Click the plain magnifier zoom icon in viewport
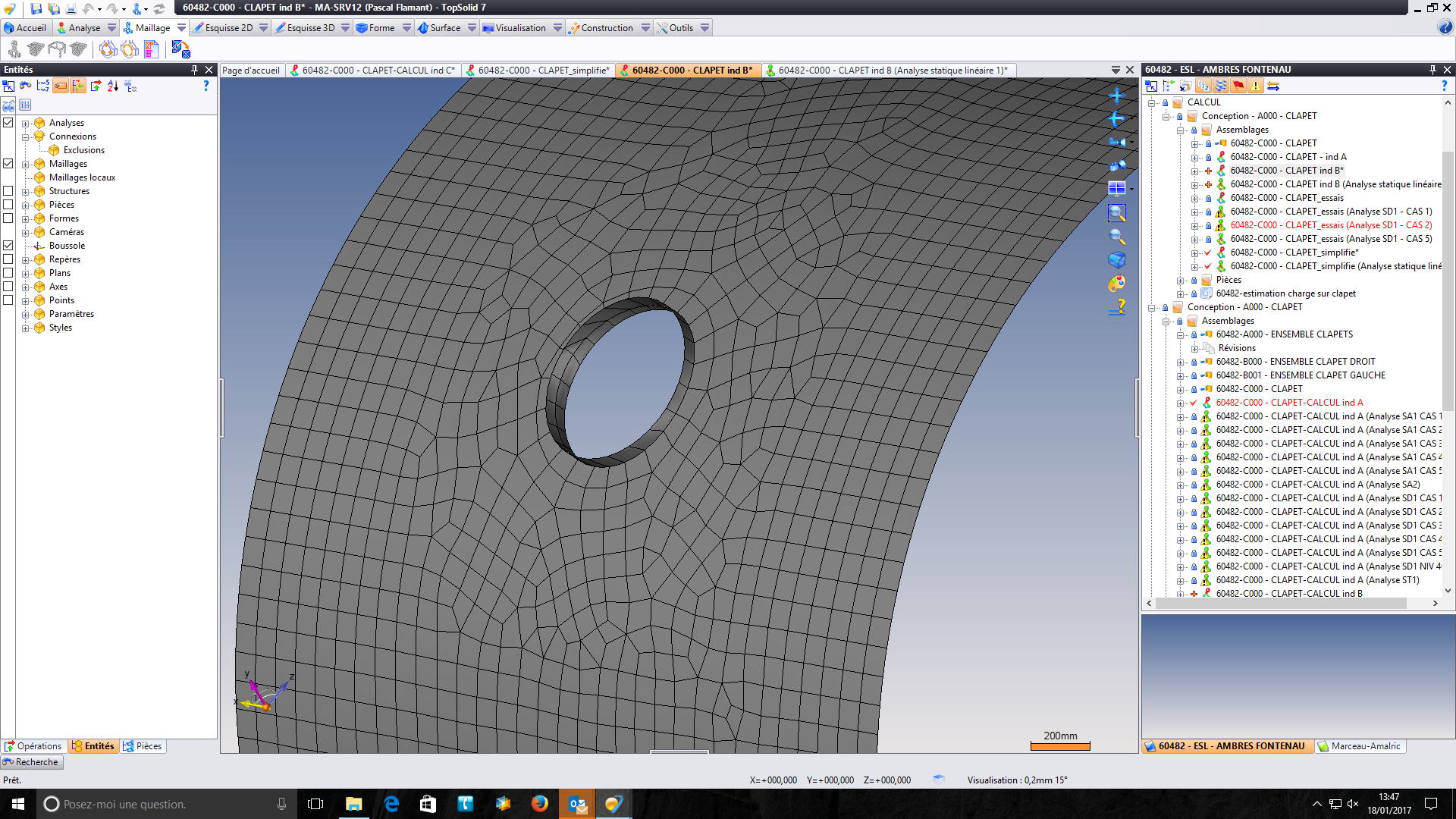The image size is (1456, 819). tap(1116, 237)
